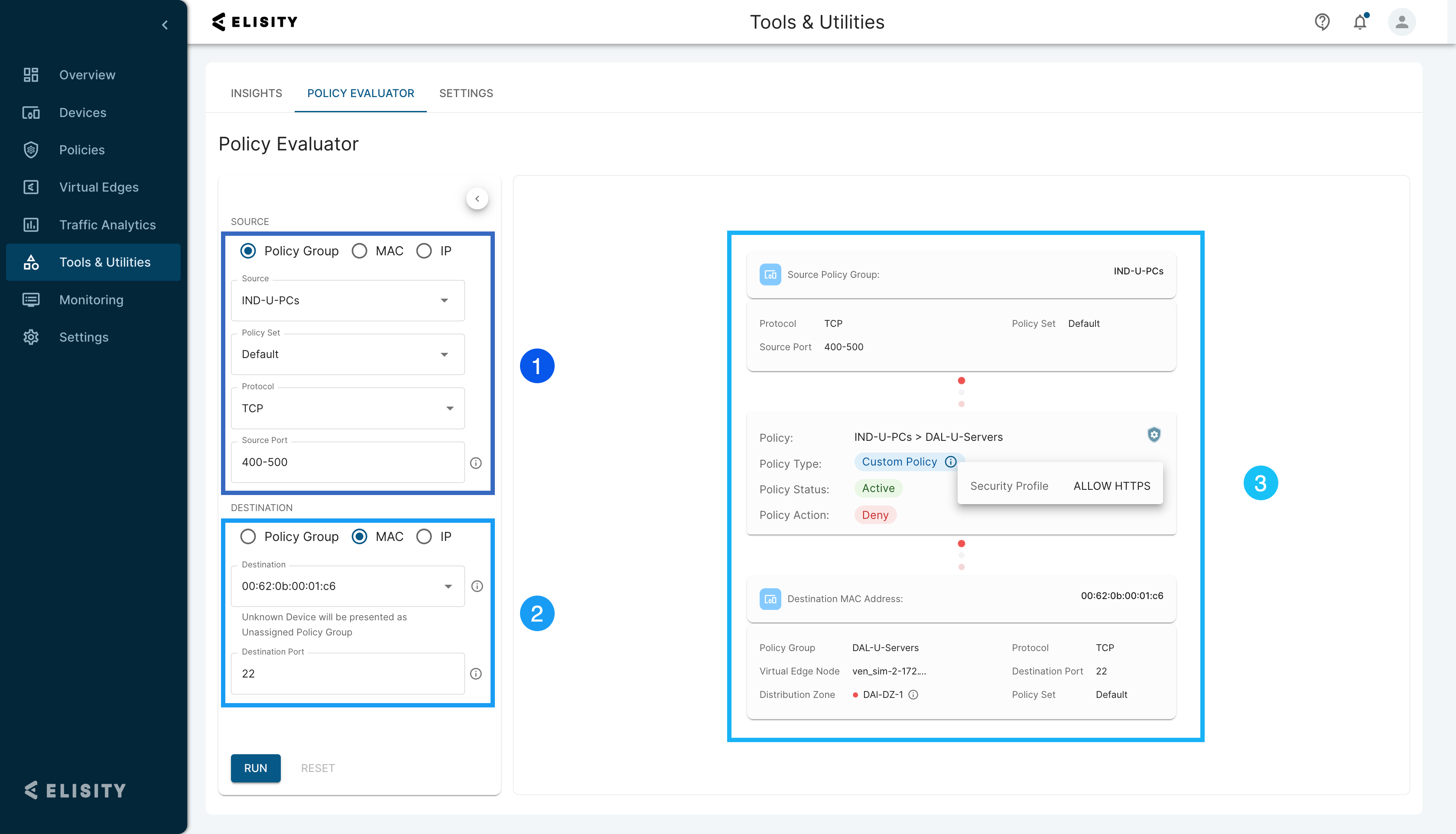Click the policy name IND-U-PCs > DAL-U-Servers
1456x834 pixels.
[x=928, y=437]
